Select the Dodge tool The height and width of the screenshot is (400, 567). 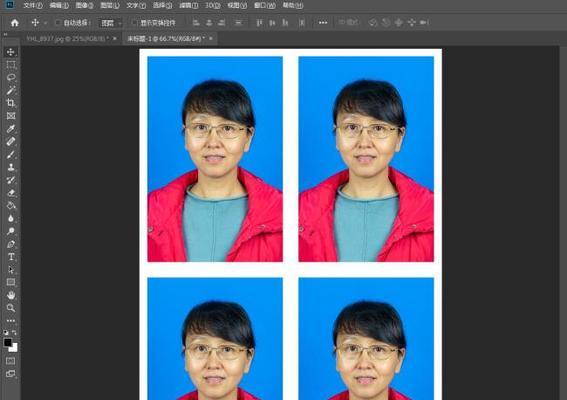pyautogui.click(x=11, y=231)
